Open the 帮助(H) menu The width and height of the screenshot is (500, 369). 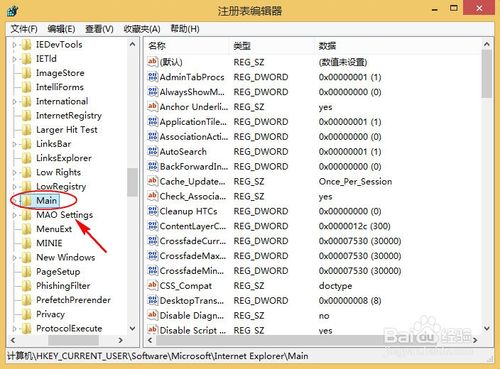coord(185,29)
